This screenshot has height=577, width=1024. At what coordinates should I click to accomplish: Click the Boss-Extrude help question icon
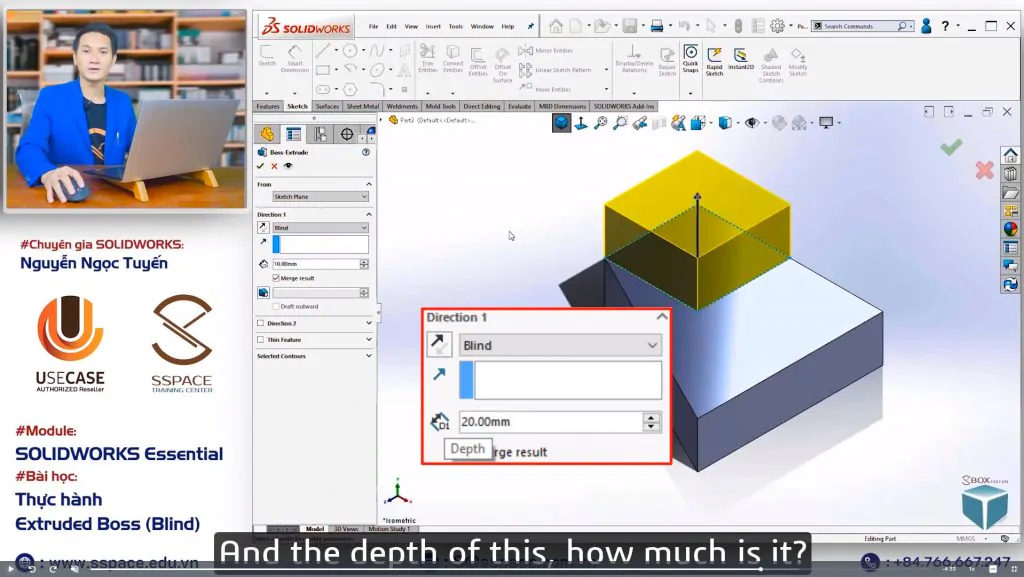[366, 152]
